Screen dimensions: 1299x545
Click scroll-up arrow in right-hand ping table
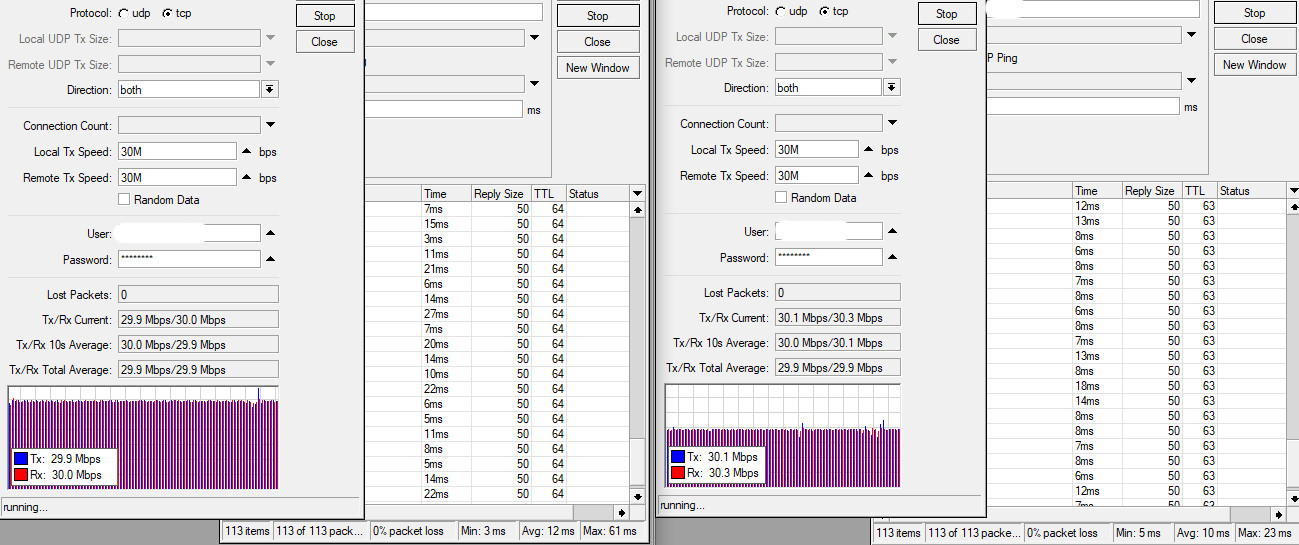click(x=1292, y=207)
